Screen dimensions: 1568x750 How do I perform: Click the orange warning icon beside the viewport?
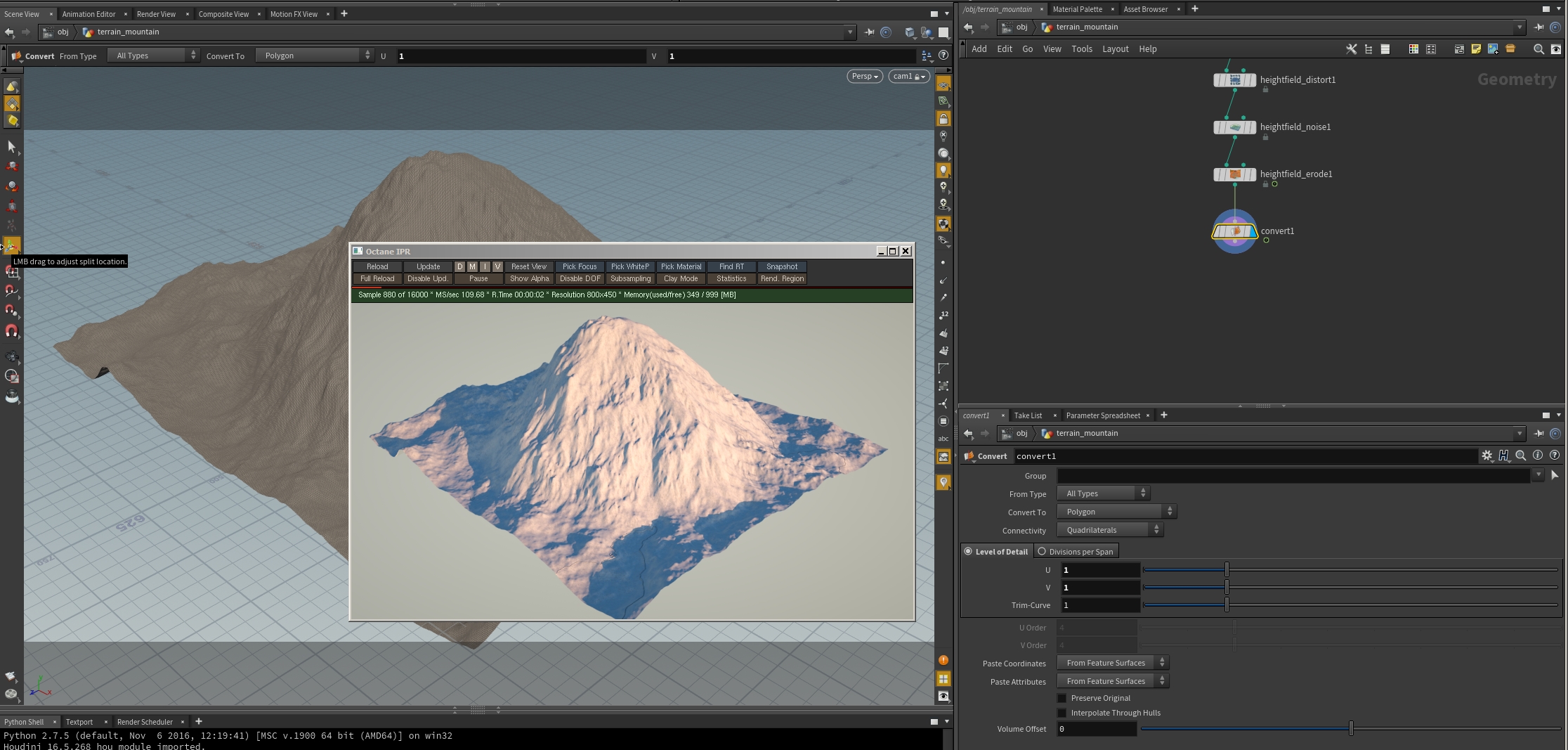pos(943,661)
